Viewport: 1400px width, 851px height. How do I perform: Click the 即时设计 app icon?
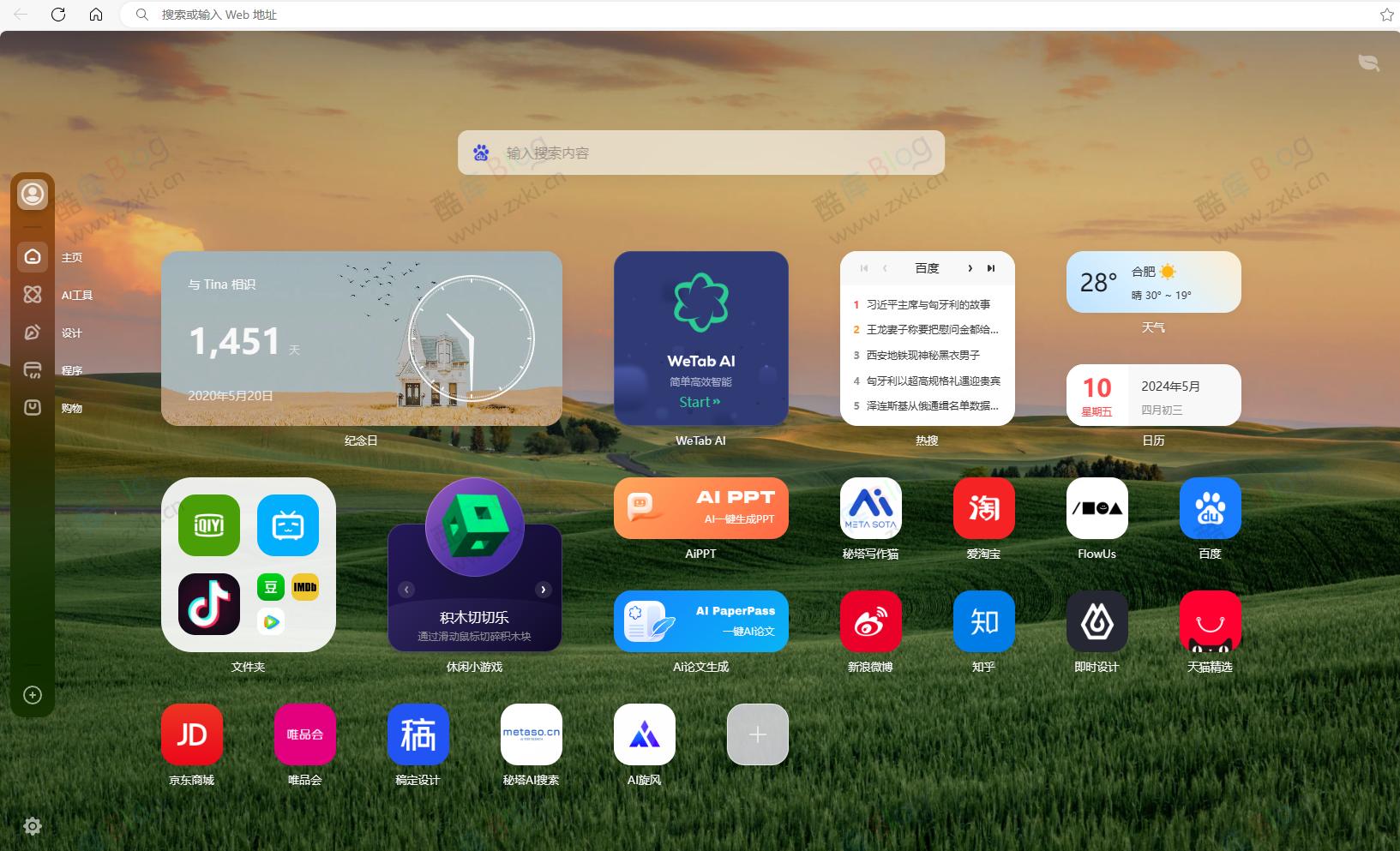click(x=1097, y=621)
